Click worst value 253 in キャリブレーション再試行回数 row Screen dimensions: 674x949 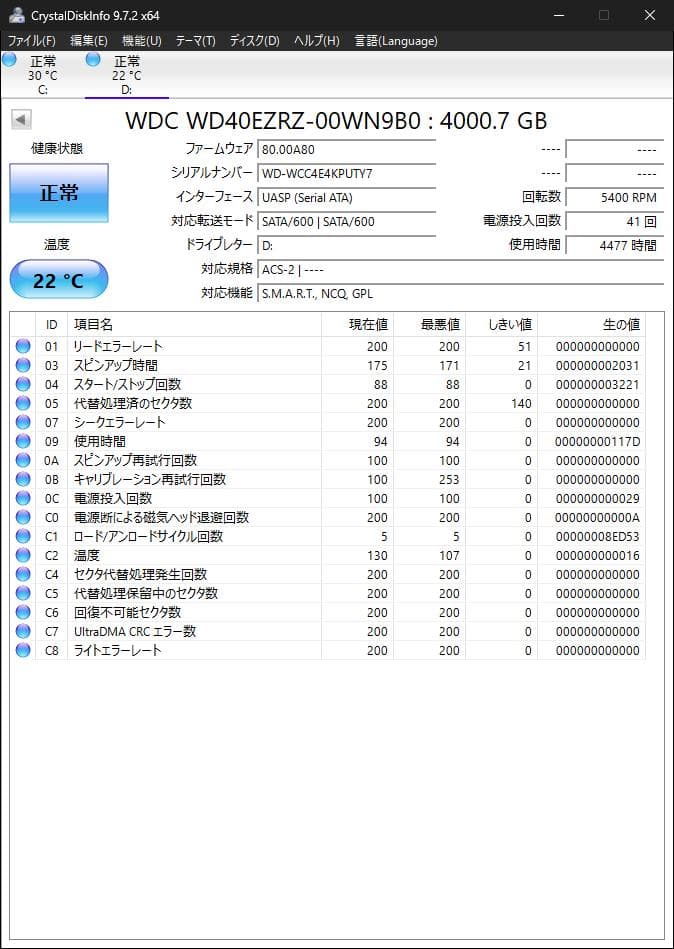click(449, 479)
